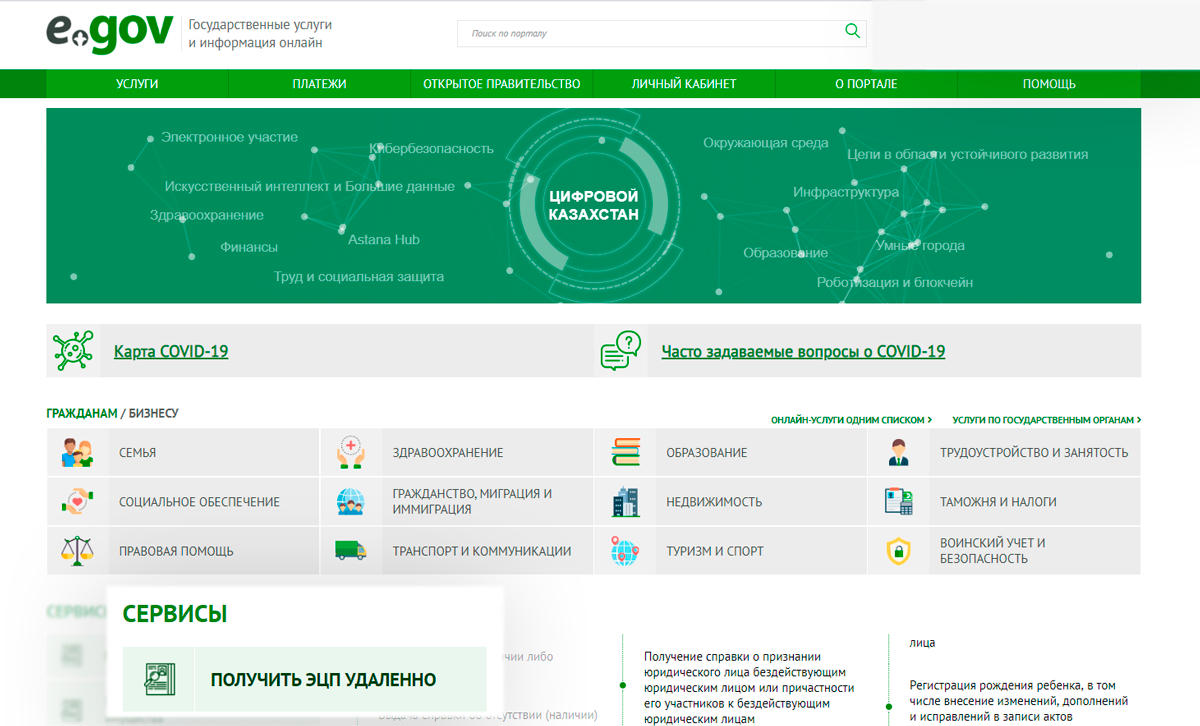
Task: Click Электронное участие banner text
Action: 229,137
